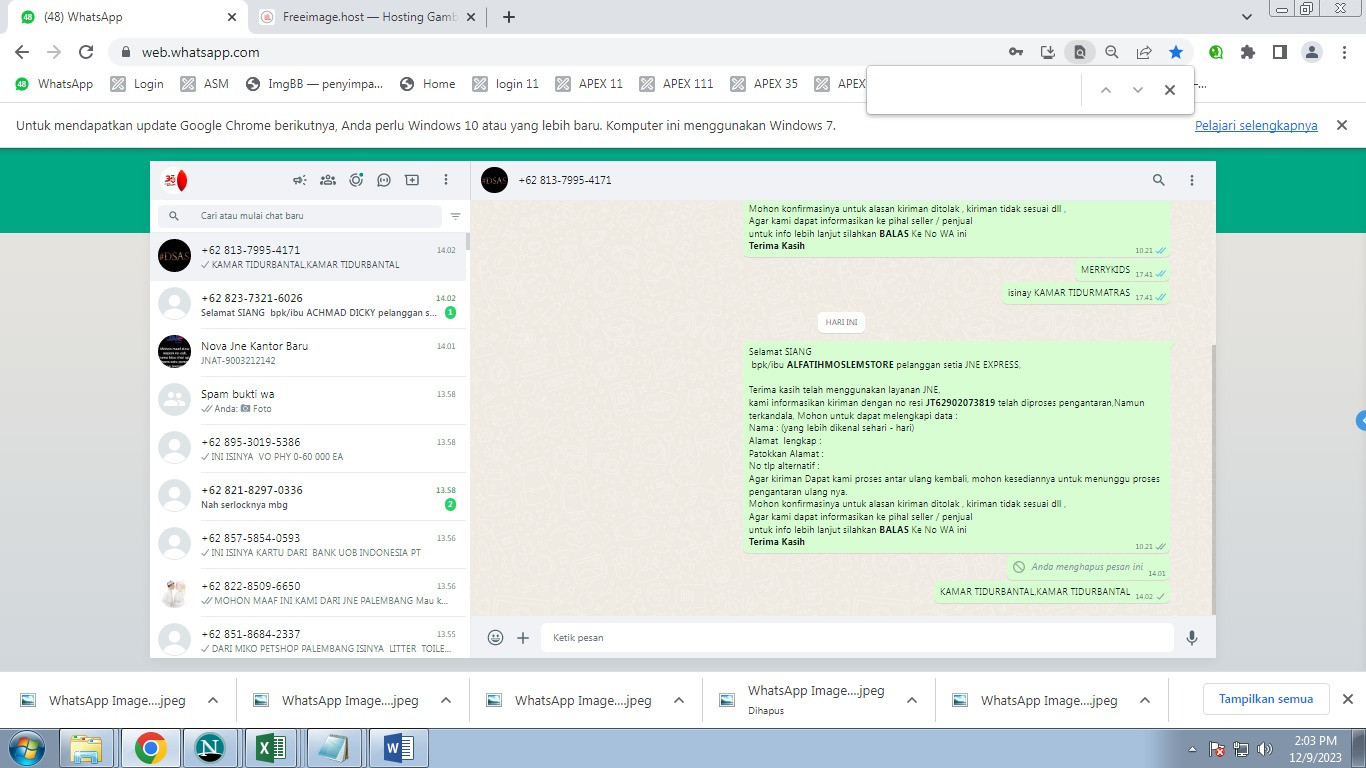Screen dimensions: 1366x768
Task: Open the 'ASM' bookmark
Action: pos(205,84)
